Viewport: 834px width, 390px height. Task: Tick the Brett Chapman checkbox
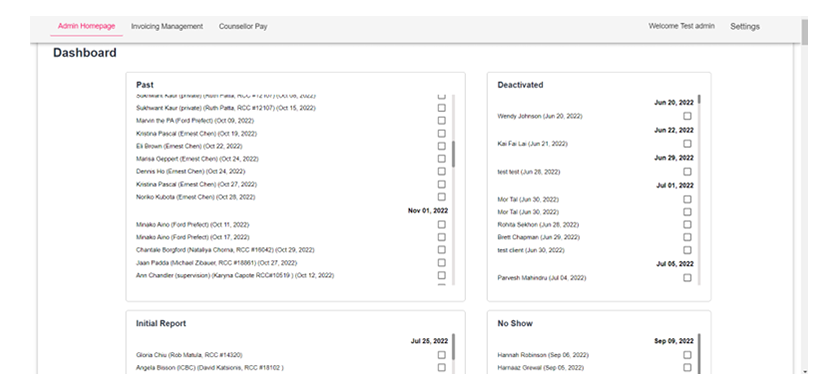click(687, 237)
